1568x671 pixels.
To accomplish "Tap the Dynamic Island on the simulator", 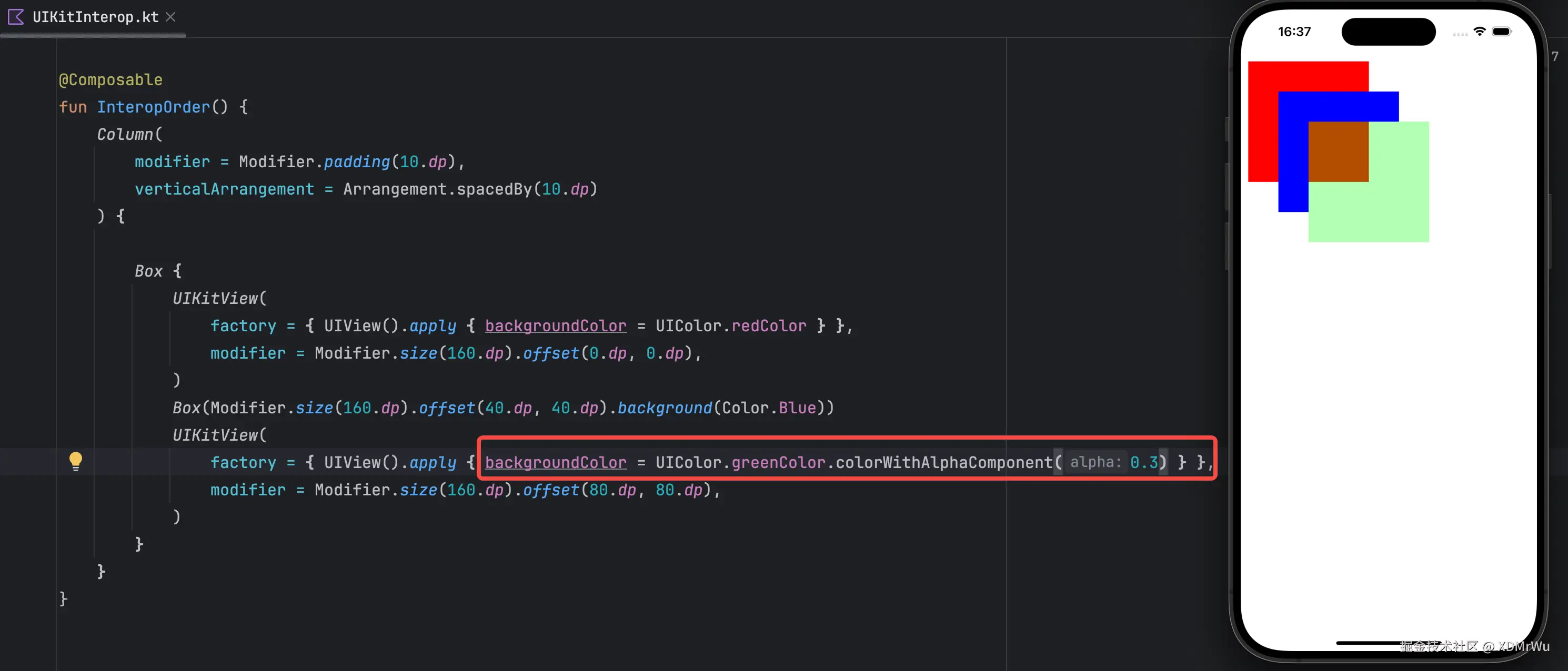I will [1388, 32].
